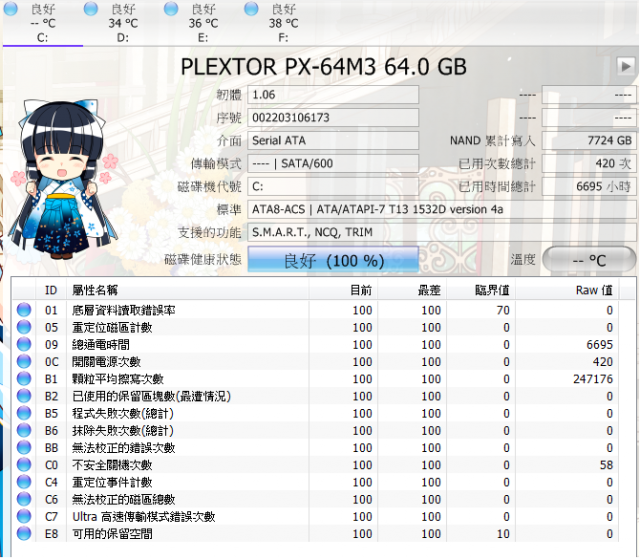640x560 pixels.
Task: Click the status icon of attribute B6
Action: [24, 430]
